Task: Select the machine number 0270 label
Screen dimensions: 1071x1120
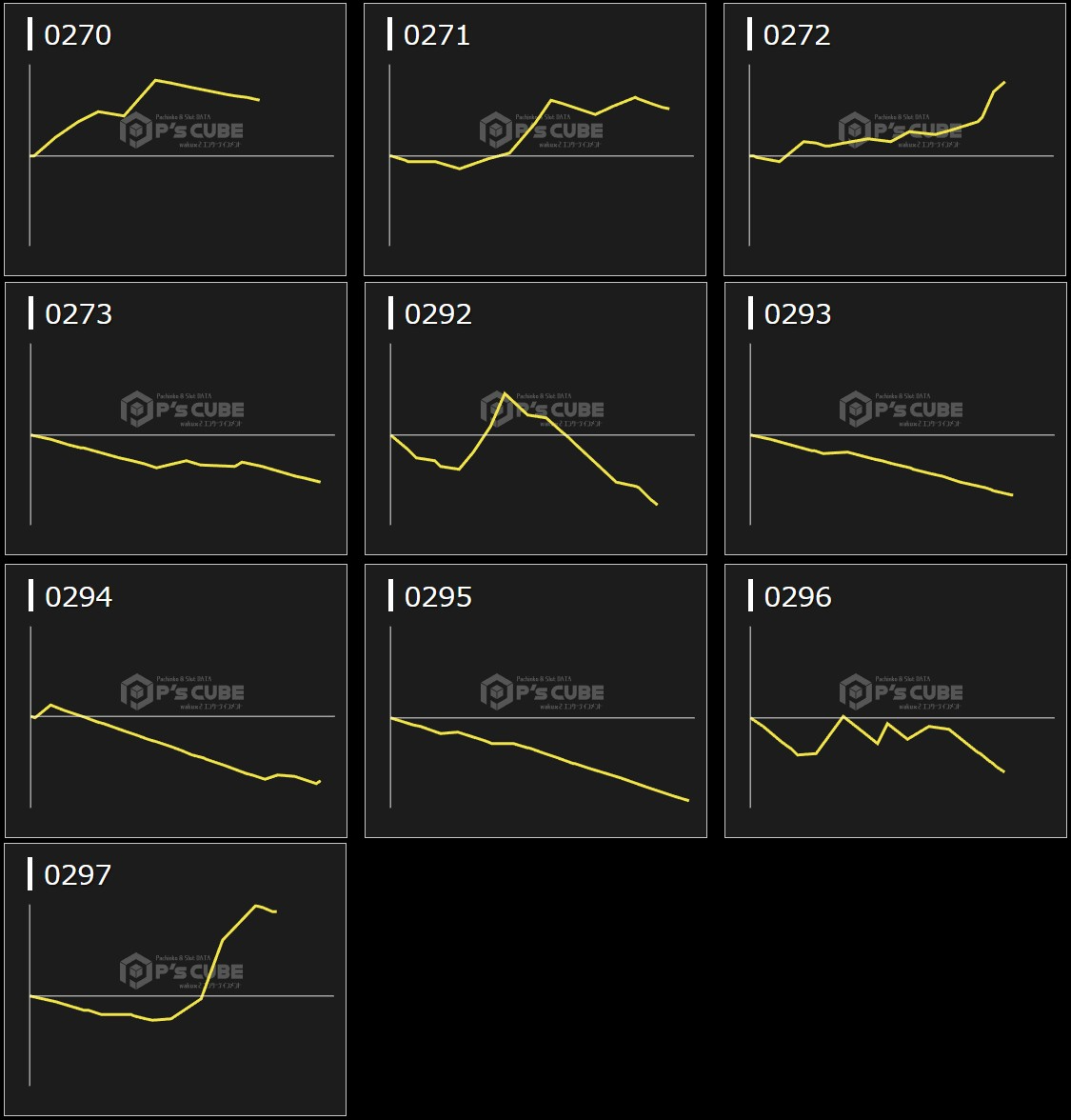Action: (x=77, y=35)
